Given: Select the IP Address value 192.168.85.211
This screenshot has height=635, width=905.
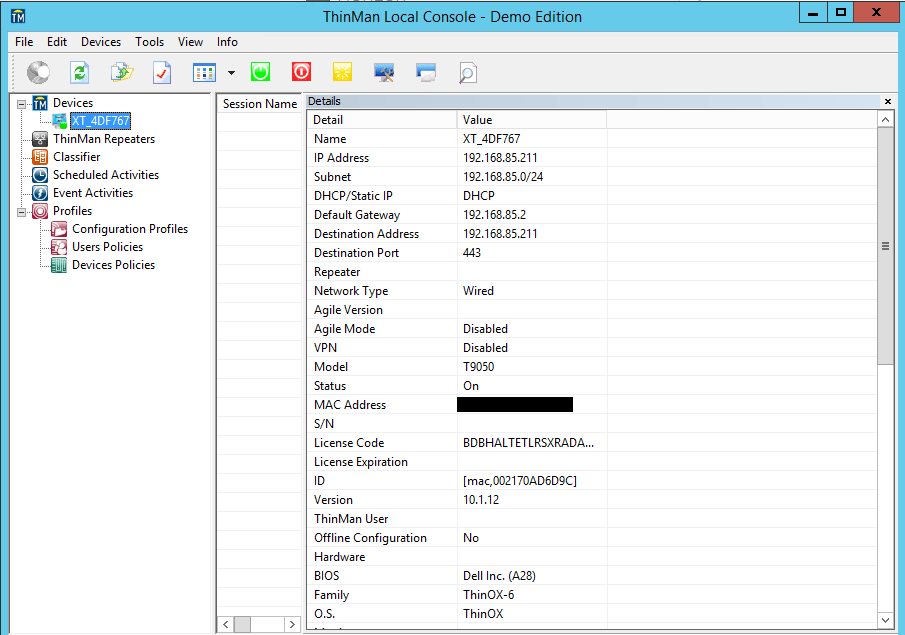Looking at the screenshot, I should (x=500, y=158).
